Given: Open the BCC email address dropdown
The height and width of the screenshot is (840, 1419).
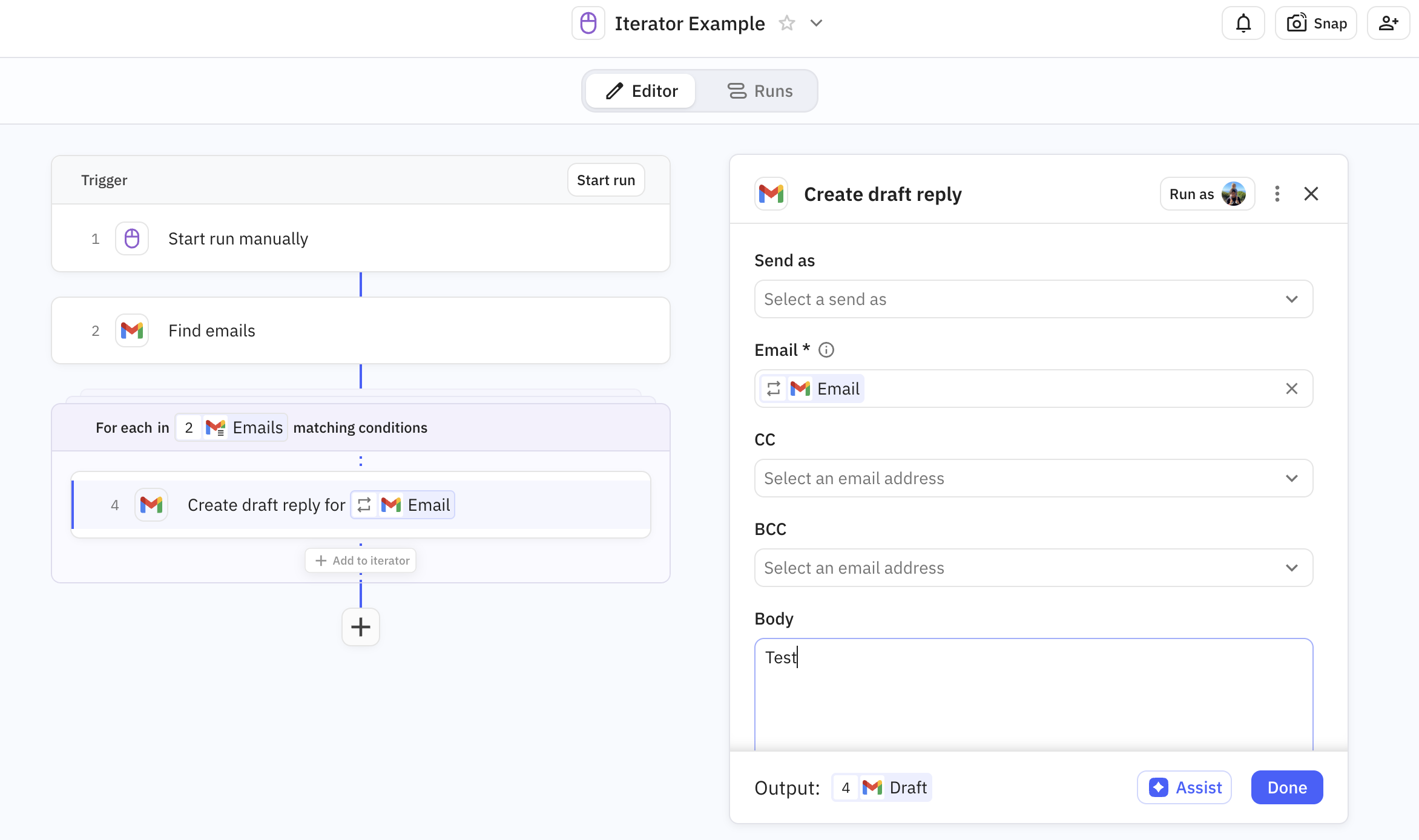Looking at the screenshot, I should [1033, 568].
